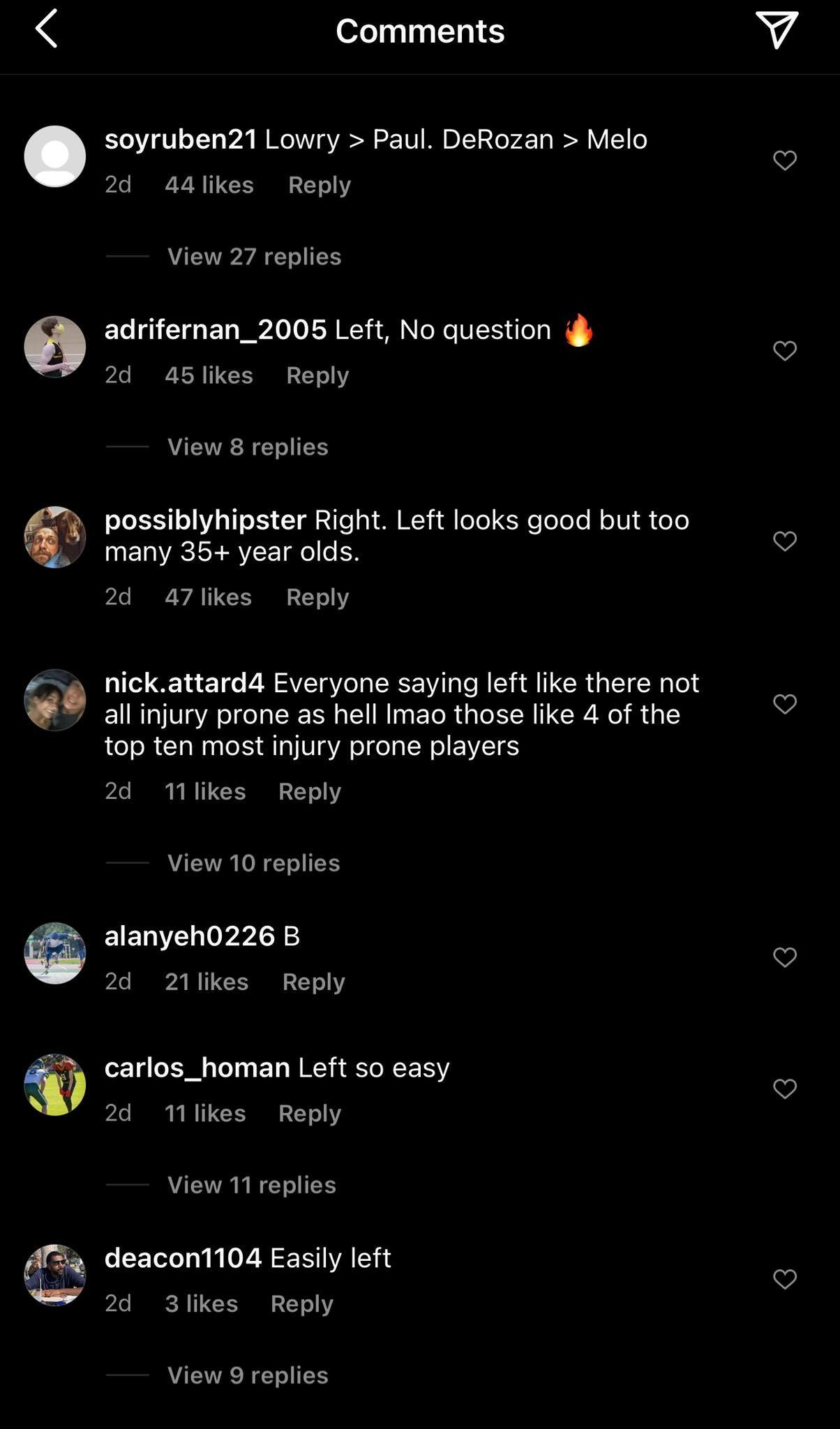This screenshot has width=840, height=1429.
Task: Like alanyeh0226's comment with the heart
Action: tap(784, 957)
